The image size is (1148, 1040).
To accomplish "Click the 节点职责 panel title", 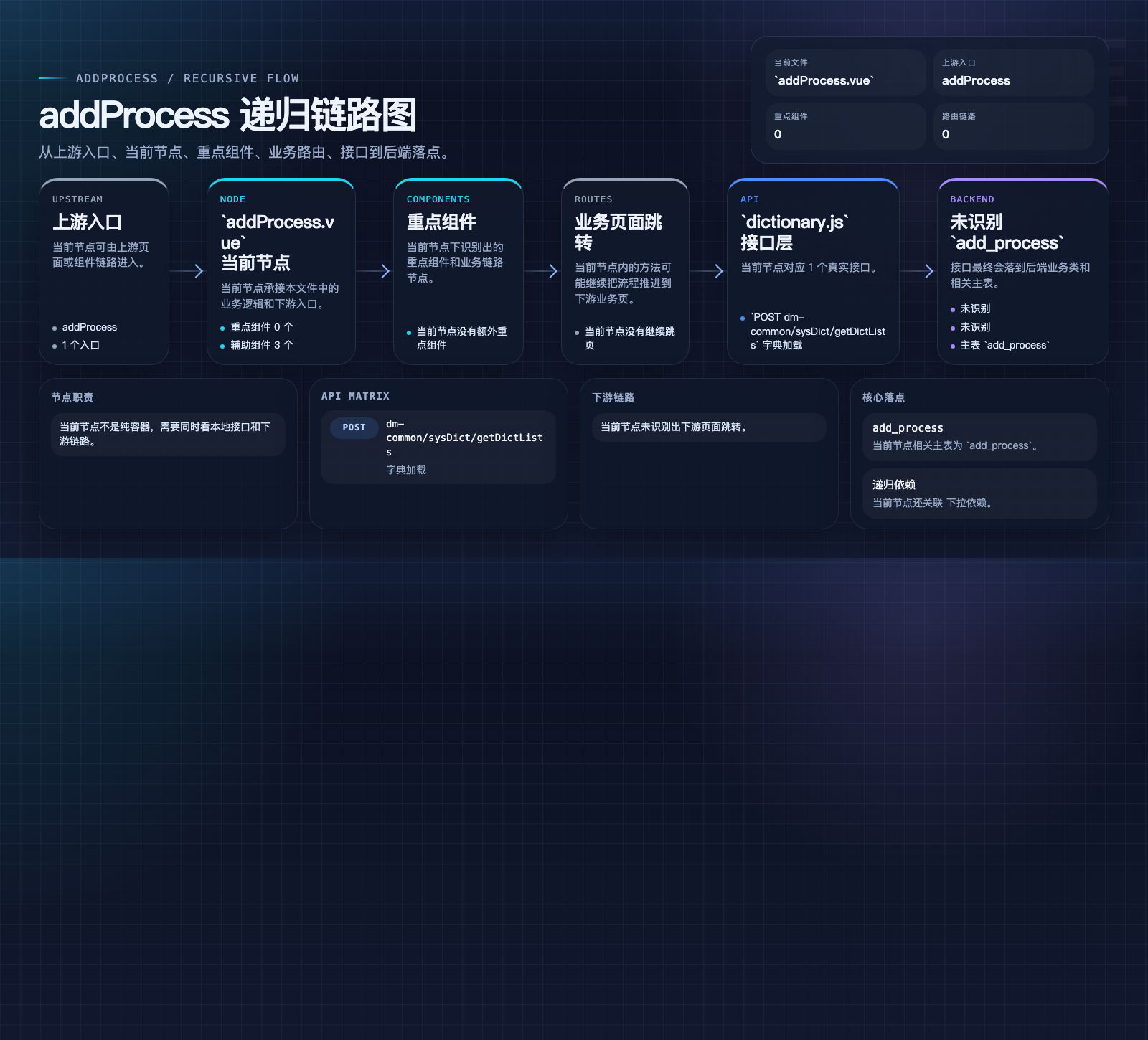I will [72, 397].
